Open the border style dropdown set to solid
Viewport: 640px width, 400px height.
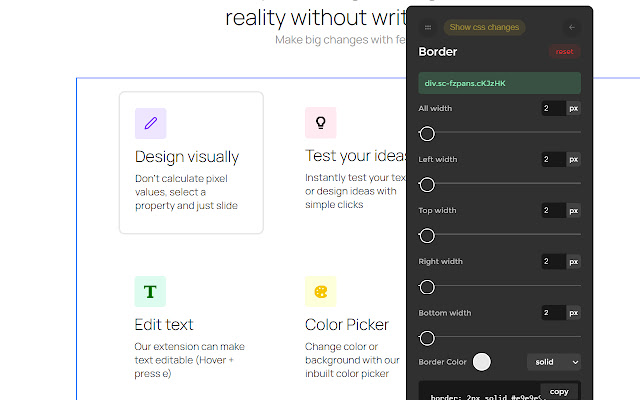click(554, 362)
